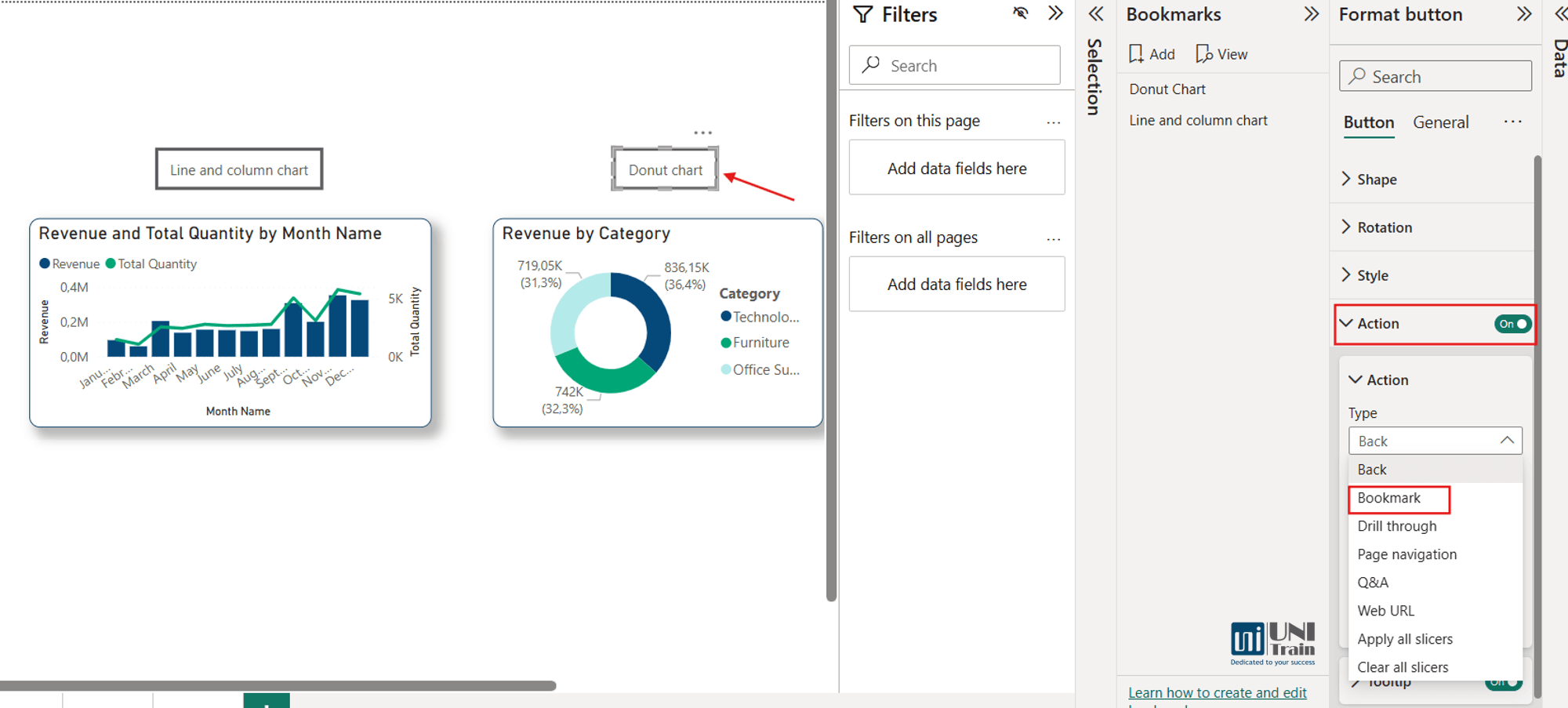This screenshot has height=708, width=1568.
Task: Choose Q&A in the Type list
Action: click(1435, 583)
